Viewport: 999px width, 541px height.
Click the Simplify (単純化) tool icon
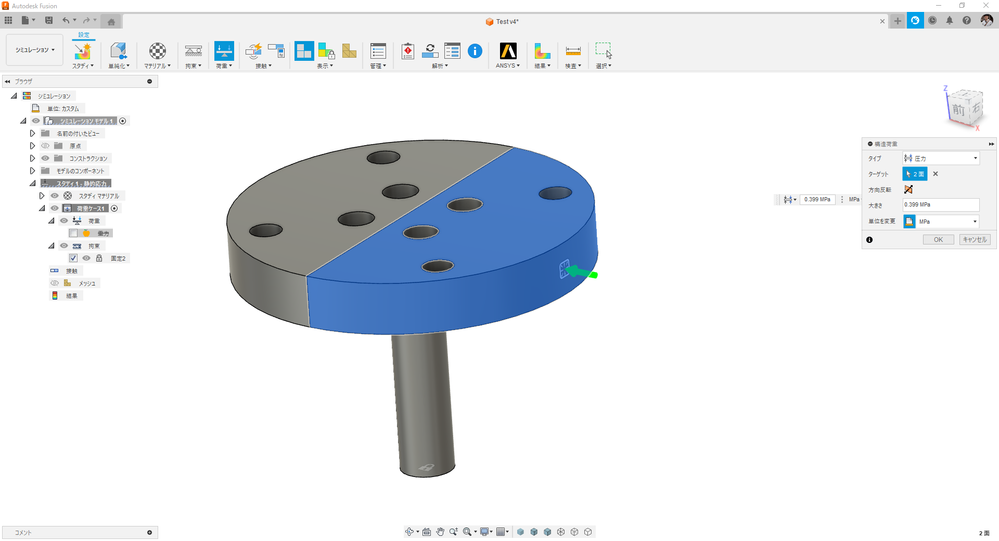click(x=118, y=51)
